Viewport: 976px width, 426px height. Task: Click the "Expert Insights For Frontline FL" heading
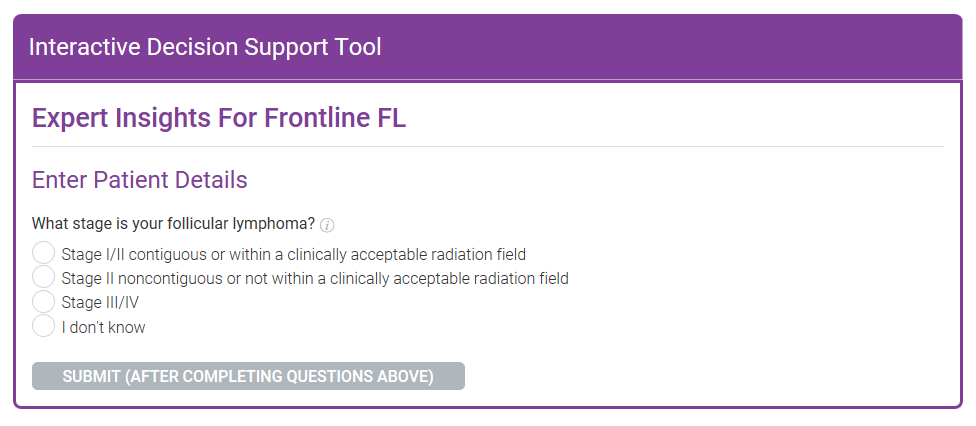219,118
